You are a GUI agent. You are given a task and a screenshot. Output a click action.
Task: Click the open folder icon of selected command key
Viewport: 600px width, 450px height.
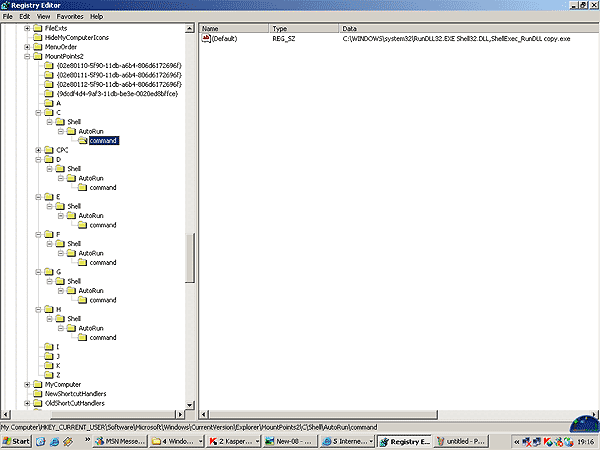pos(83,140)
